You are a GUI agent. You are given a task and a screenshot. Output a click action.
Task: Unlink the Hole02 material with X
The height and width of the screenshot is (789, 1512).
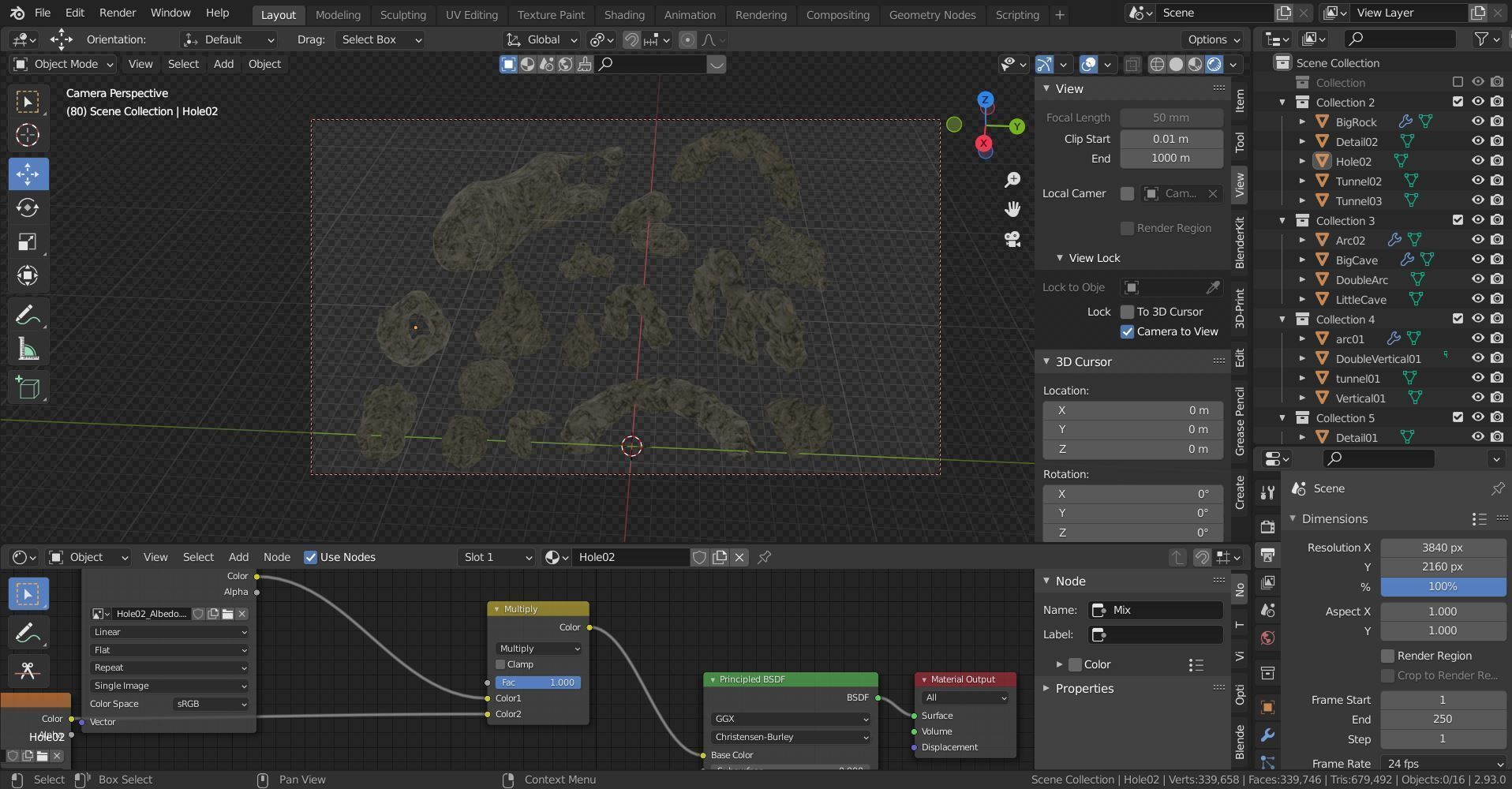739,557
